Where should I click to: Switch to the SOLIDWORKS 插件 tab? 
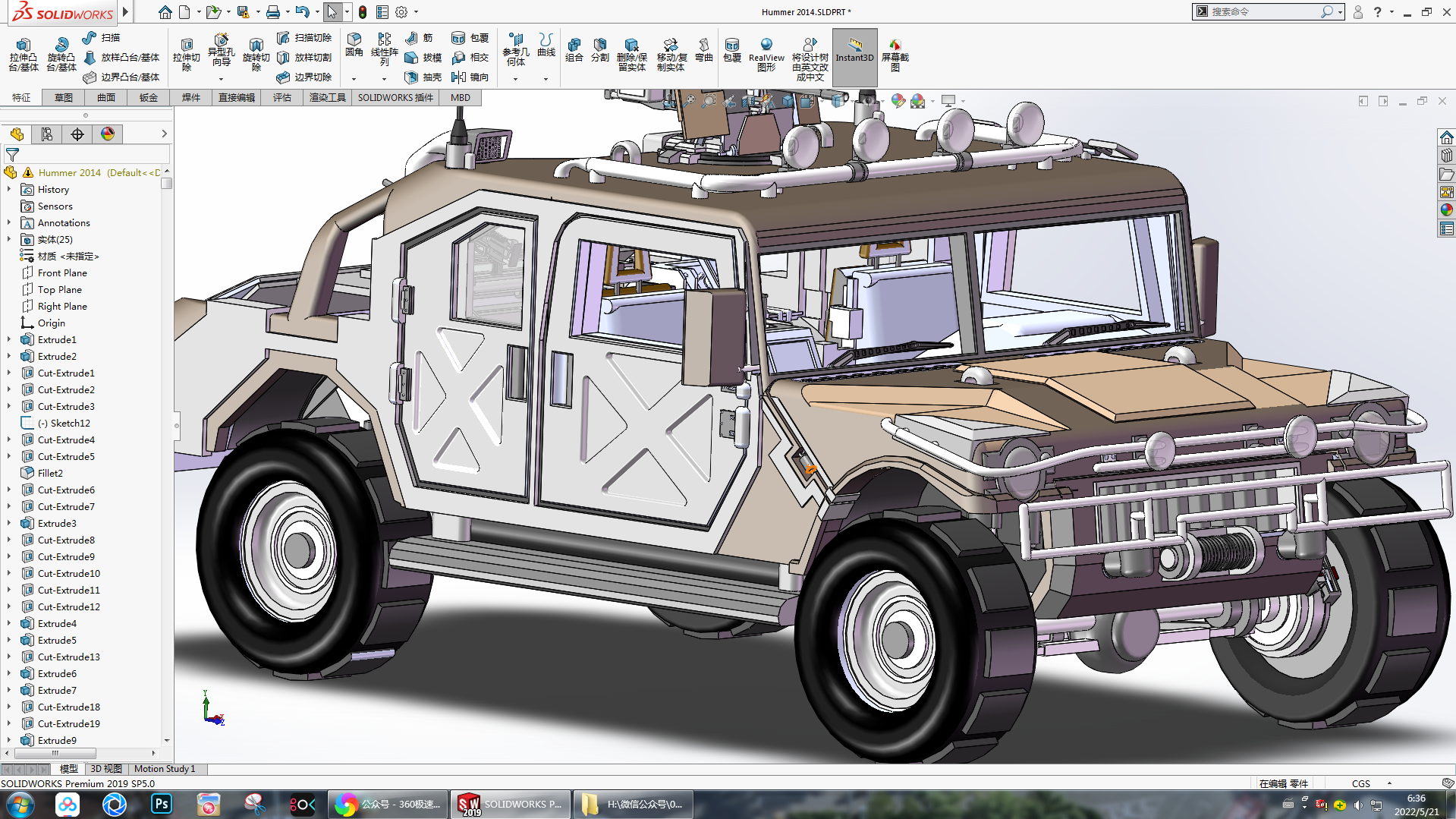tap(395, 98)
